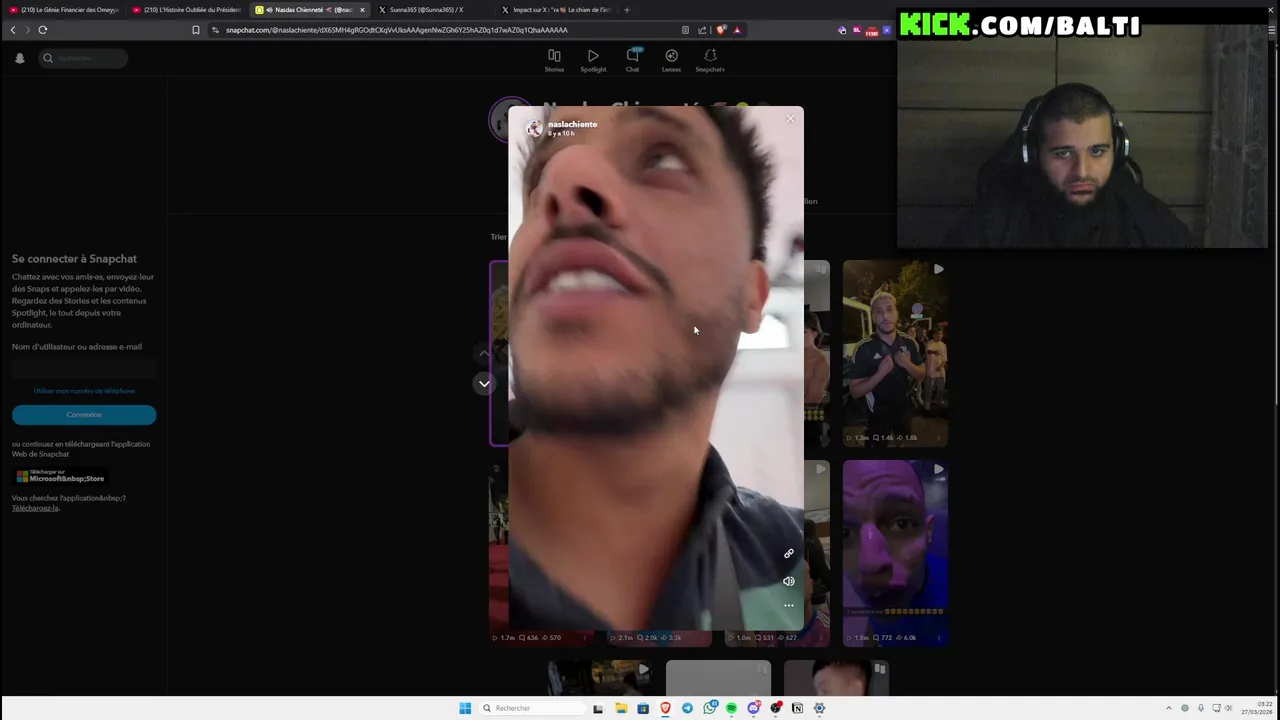Mute the story sound with speaker icon
1280x720 pixels.
[788, 581]
